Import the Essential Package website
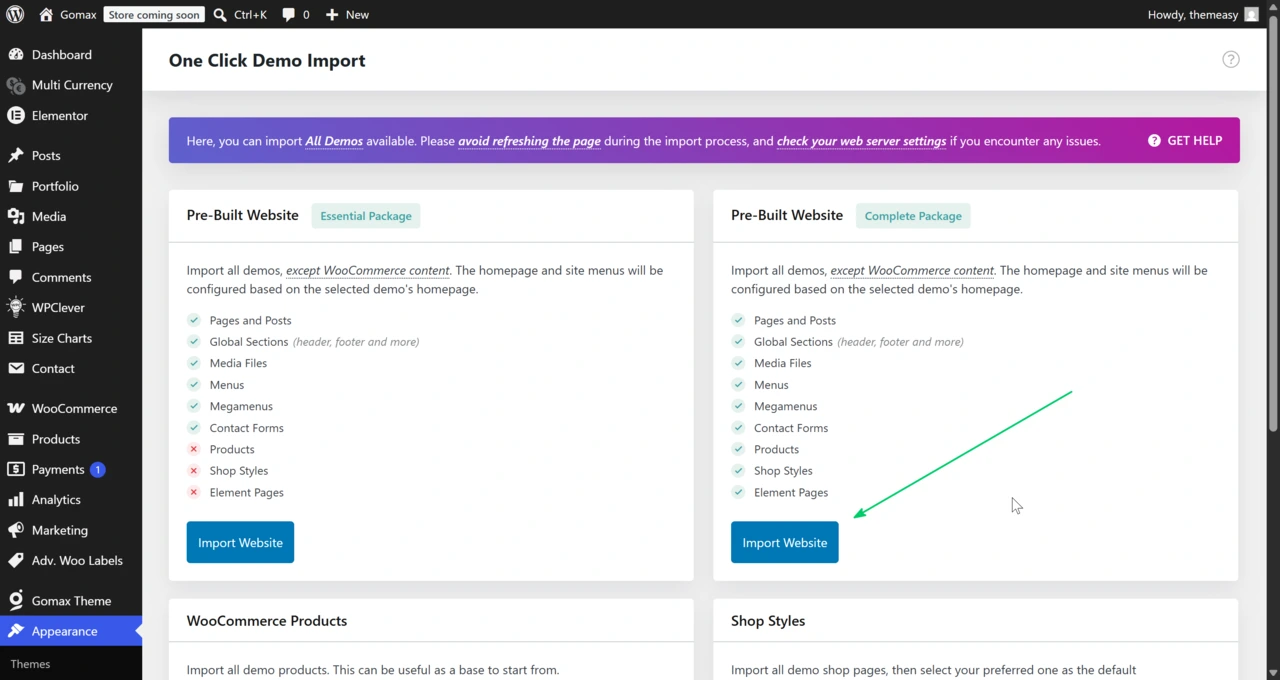This screenshot has height=680, width=1280. point(240,542)
